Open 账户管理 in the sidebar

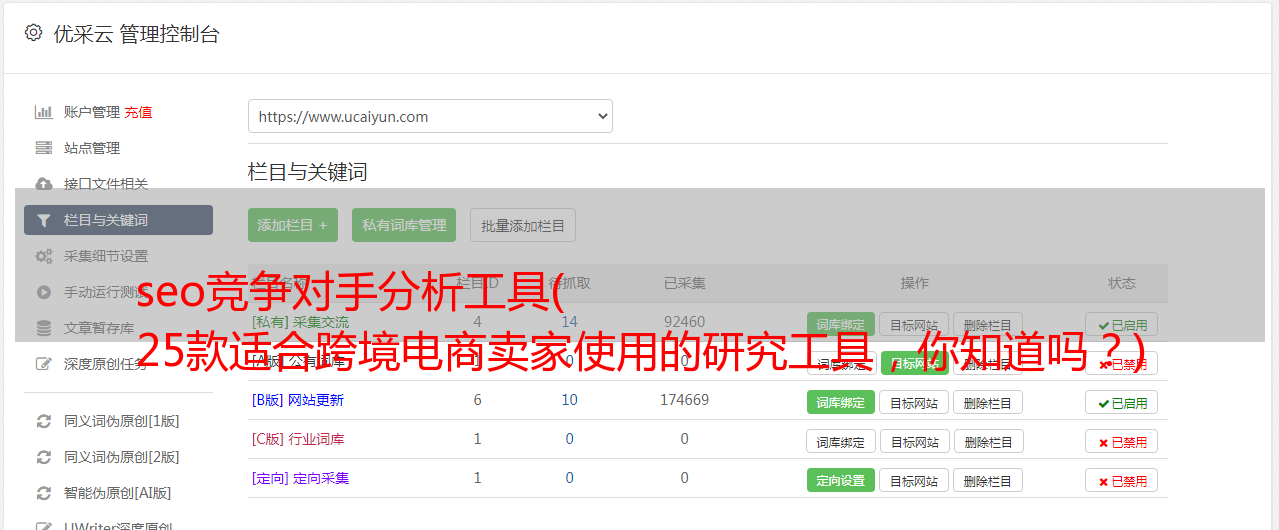92,112
